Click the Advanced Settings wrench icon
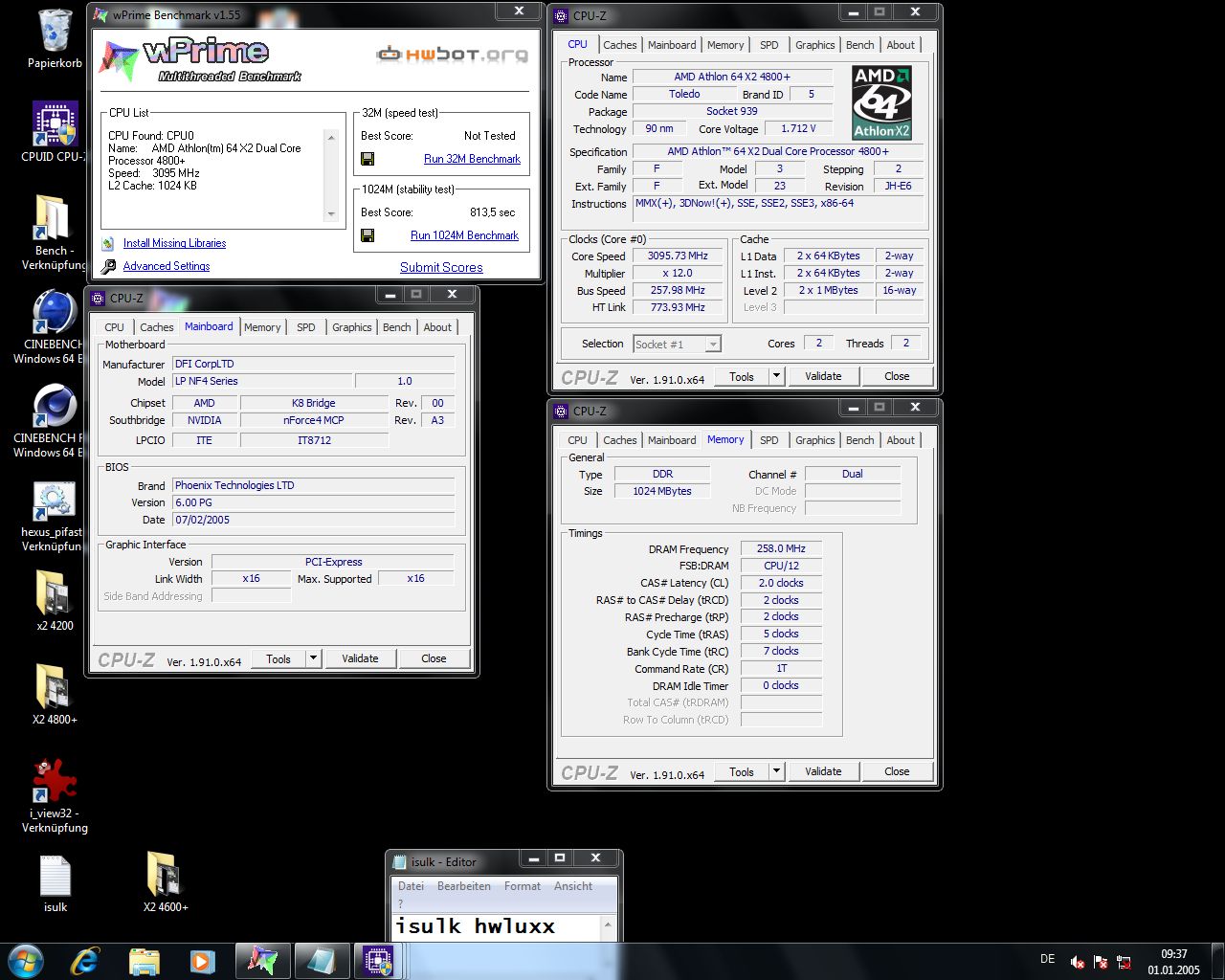 tap(108, 266)
